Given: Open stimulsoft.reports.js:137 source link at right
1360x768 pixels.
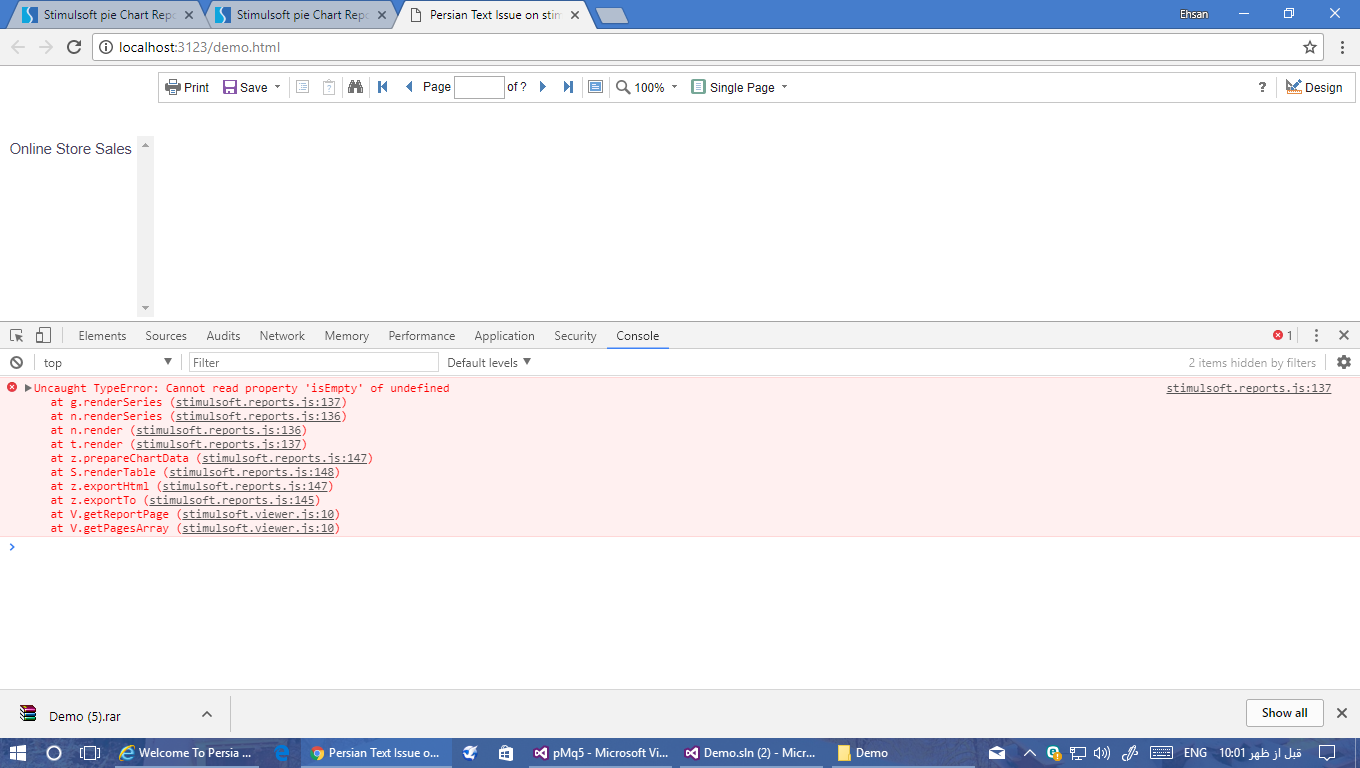Looking at the screenshot, I should click(1248, 388).
